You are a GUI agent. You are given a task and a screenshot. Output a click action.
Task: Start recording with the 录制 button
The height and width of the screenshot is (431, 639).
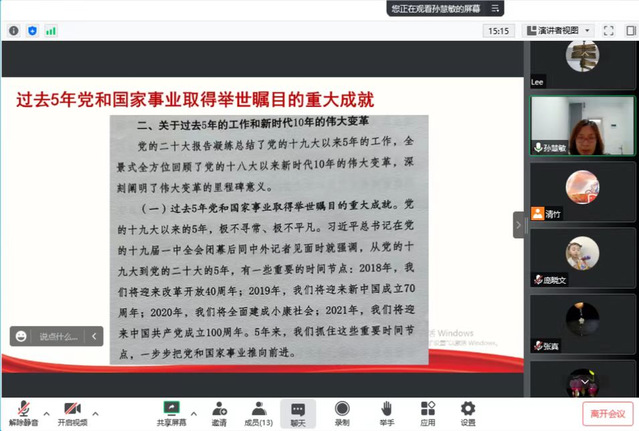tap(342, 412)
